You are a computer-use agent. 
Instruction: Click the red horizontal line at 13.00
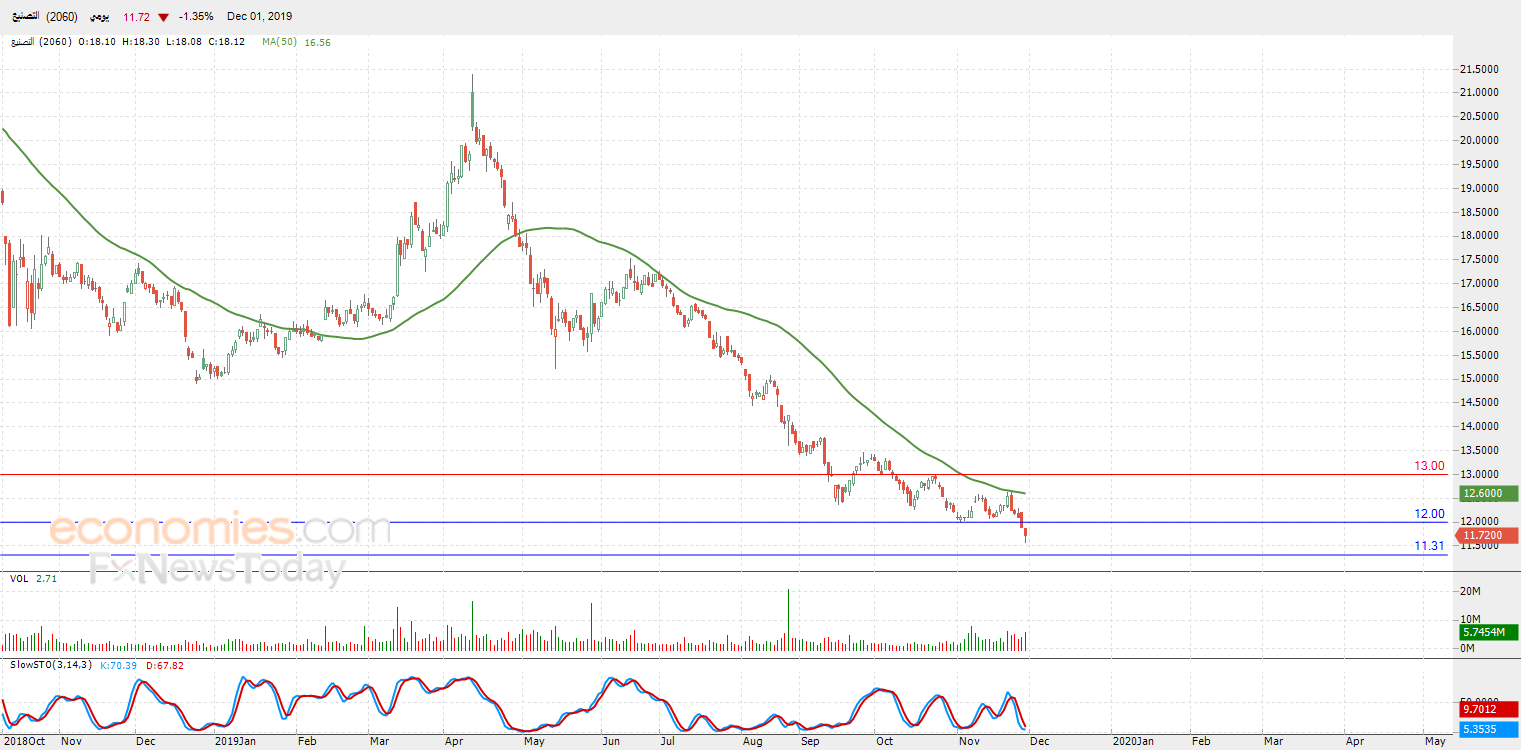[723, 475]
